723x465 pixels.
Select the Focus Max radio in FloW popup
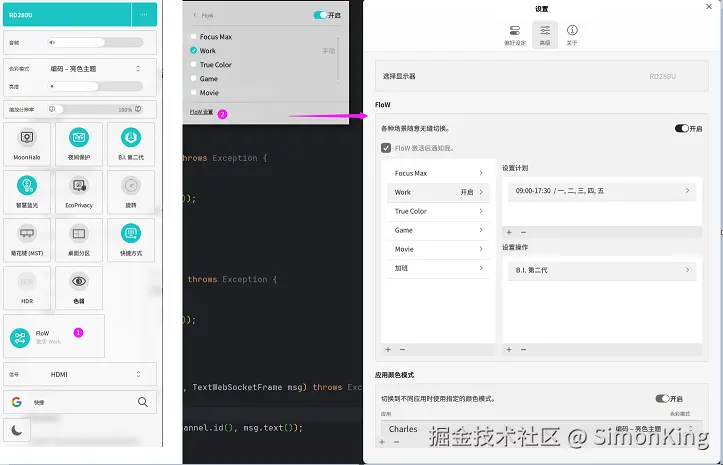pyautogui.click(x=194, y=36)
